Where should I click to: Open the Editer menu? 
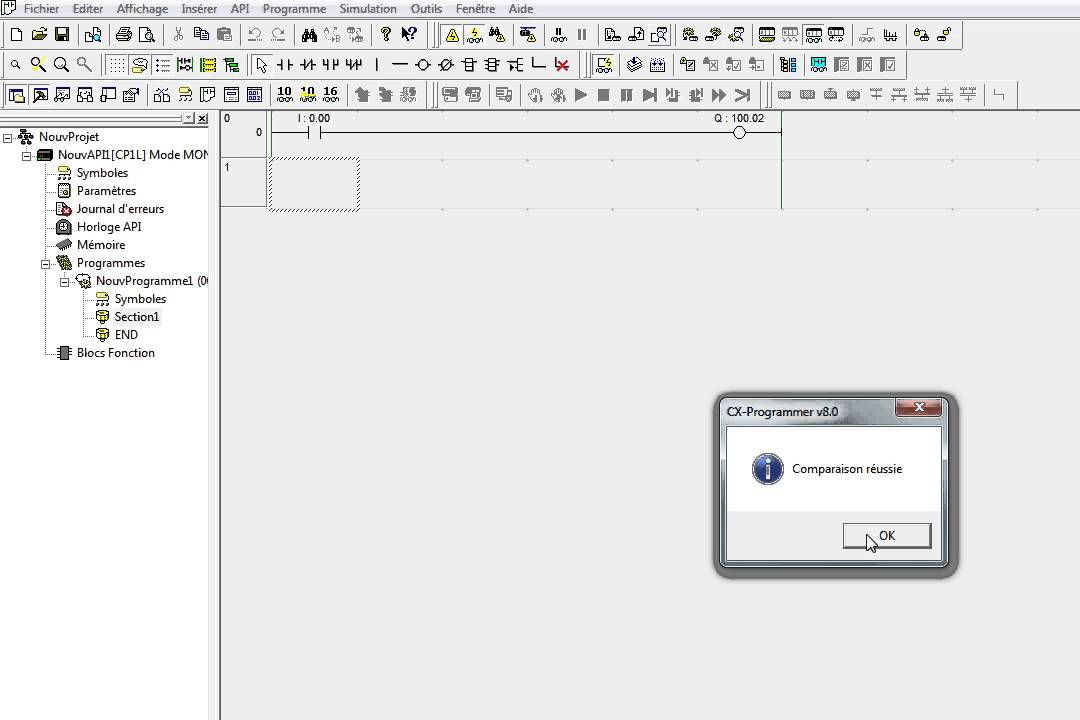(87, 9)
